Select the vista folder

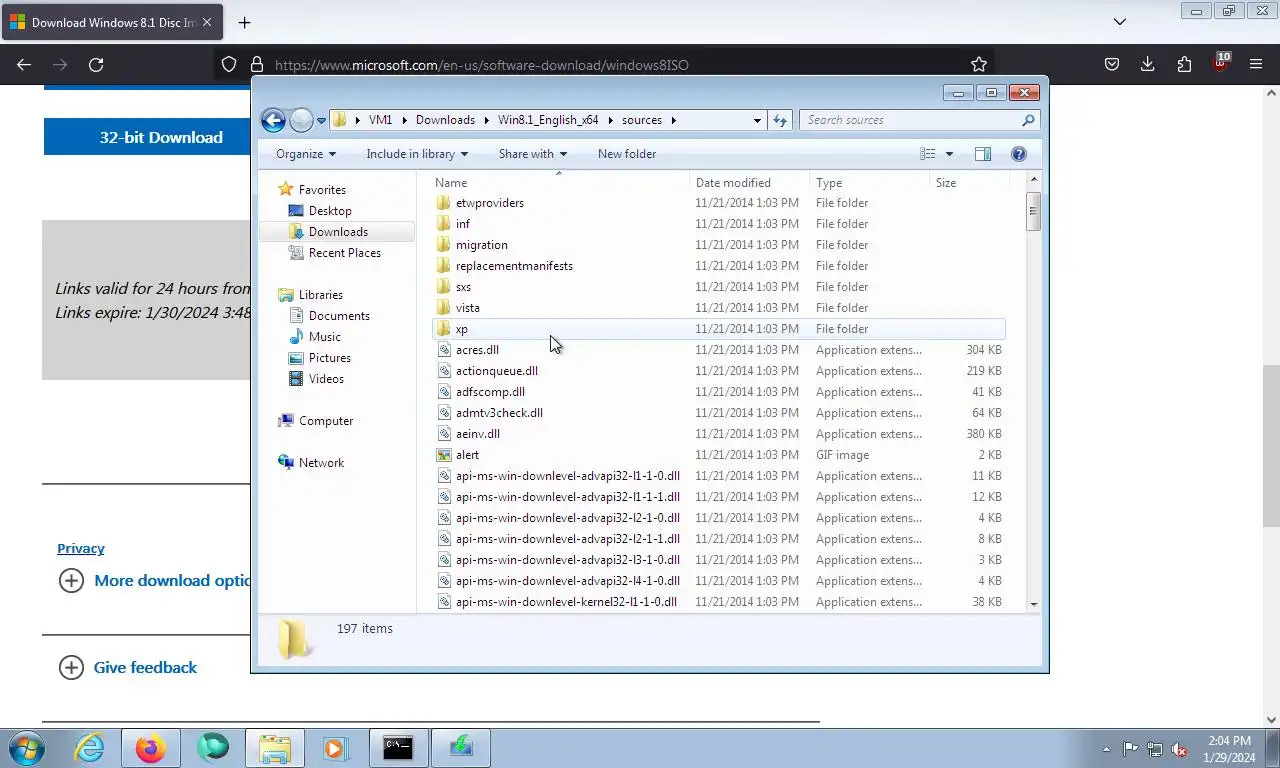(x=467, y=308)
